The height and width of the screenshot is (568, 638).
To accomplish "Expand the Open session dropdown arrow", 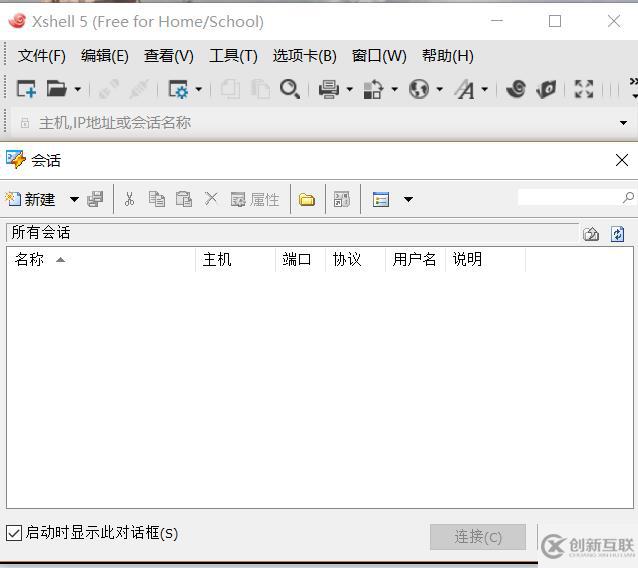I will click(77, 89).
